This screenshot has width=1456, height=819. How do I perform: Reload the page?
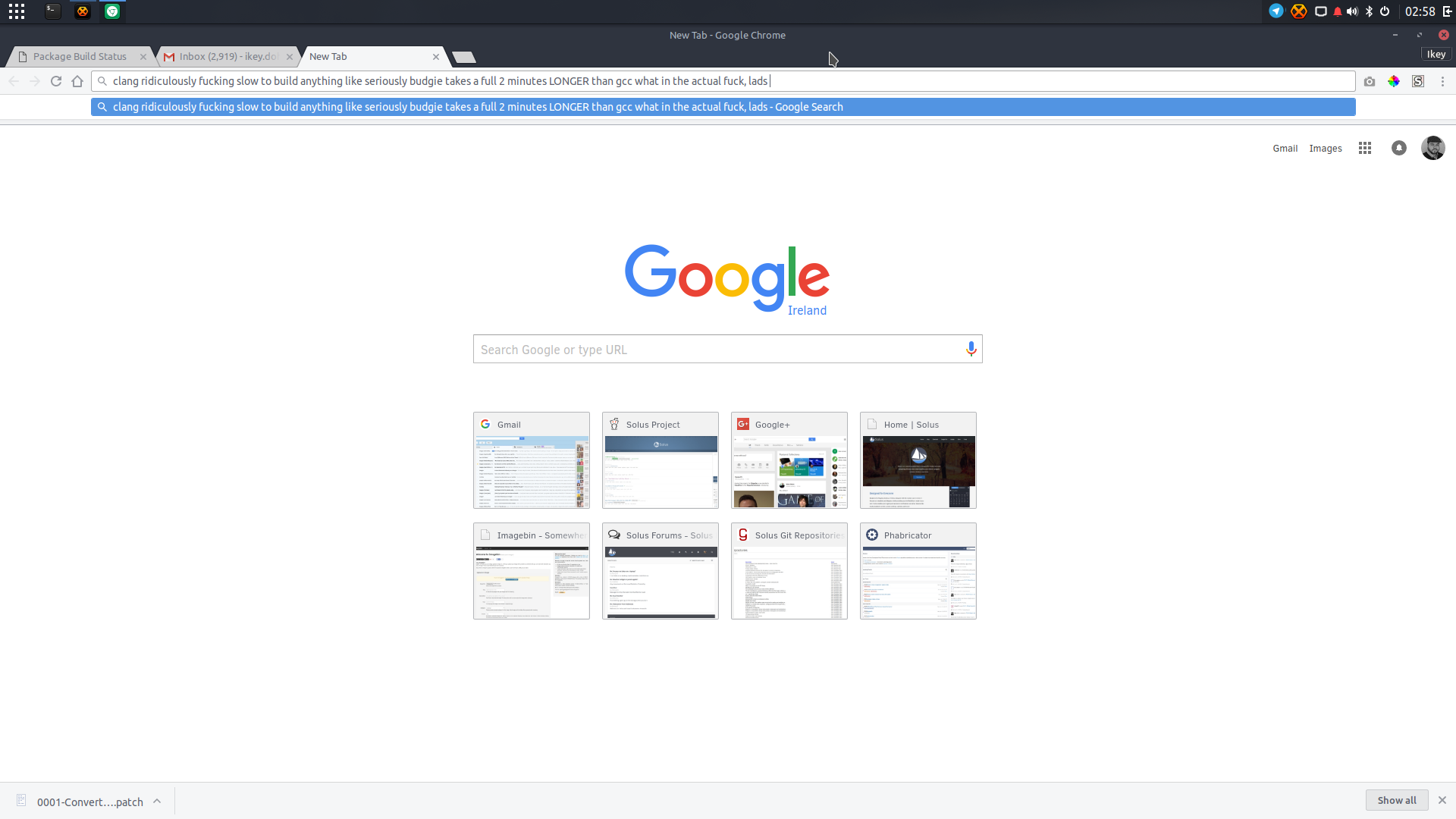click(56, 81)
